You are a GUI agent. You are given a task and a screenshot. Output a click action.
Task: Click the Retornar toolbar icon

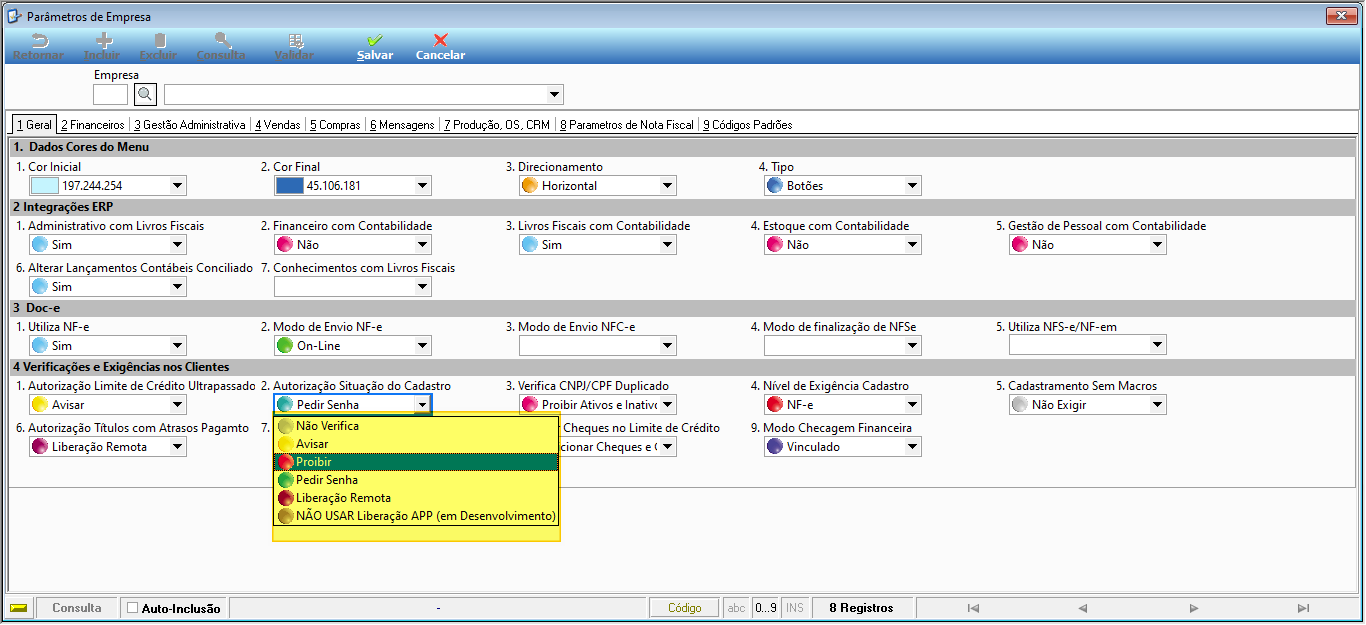[39, 41]
